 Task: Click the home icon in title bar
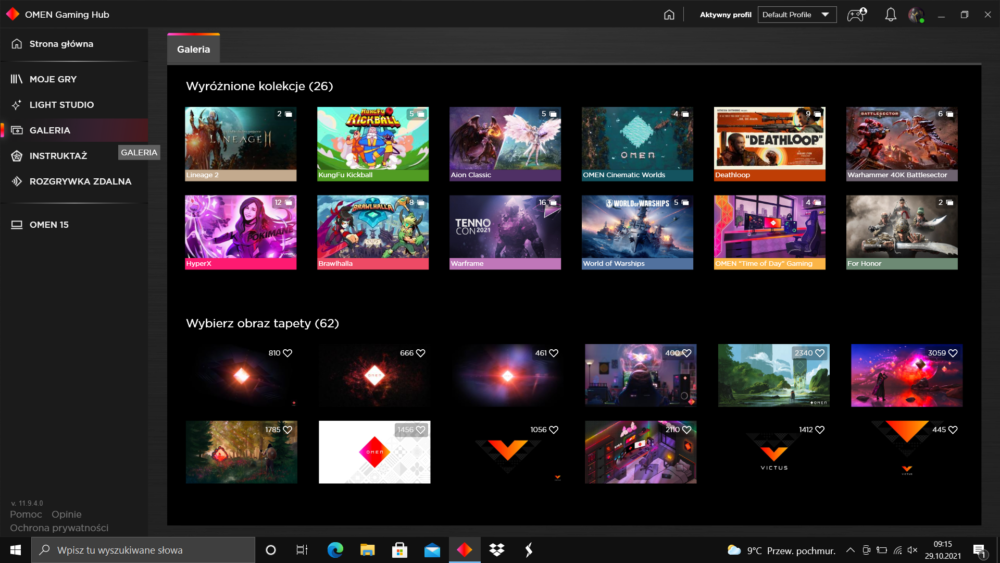[x=668, y=15]
